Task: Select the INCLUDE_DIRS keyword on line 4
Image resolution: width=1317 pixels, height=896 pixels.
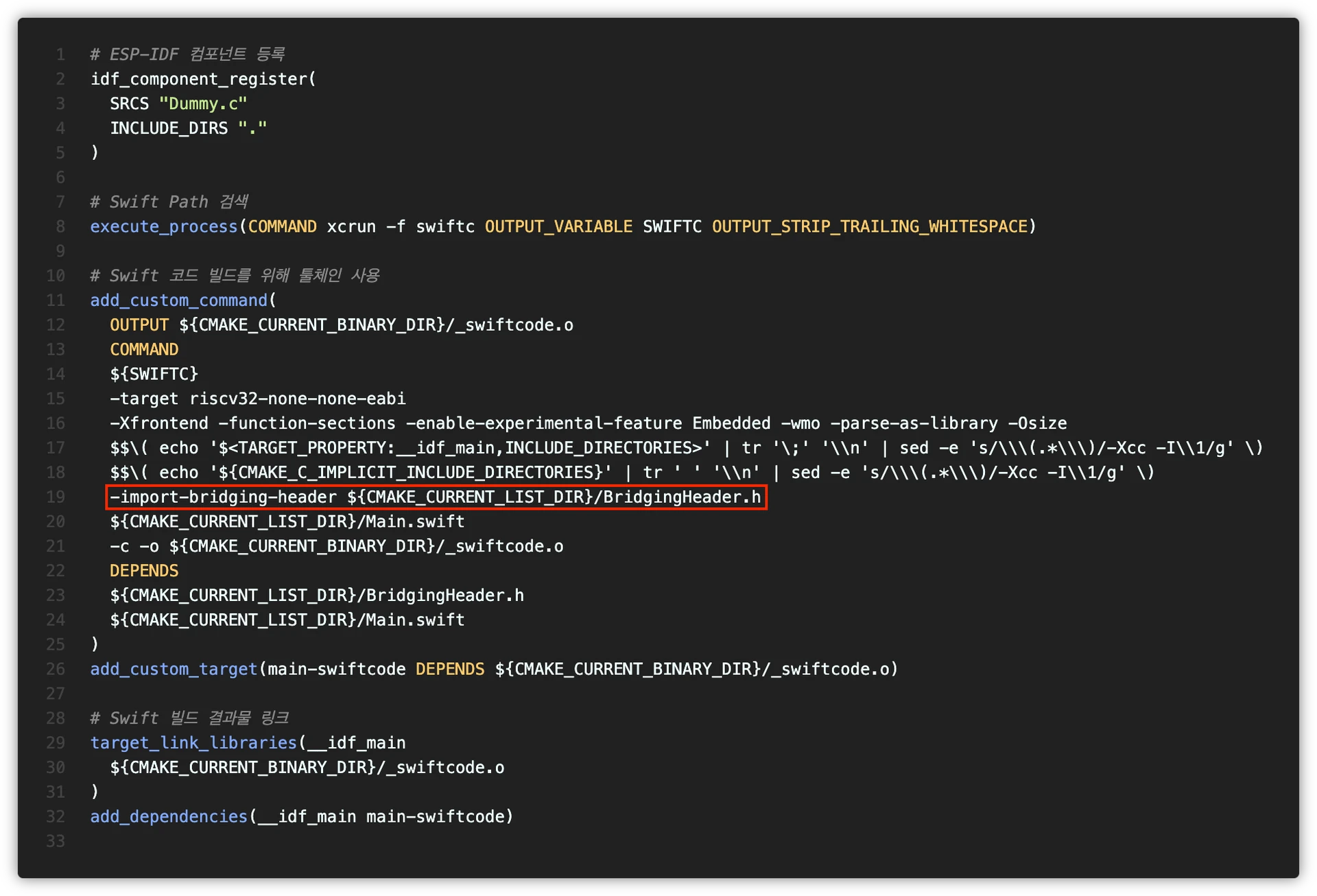Action: pyautogui.click(x=168, y=128)
